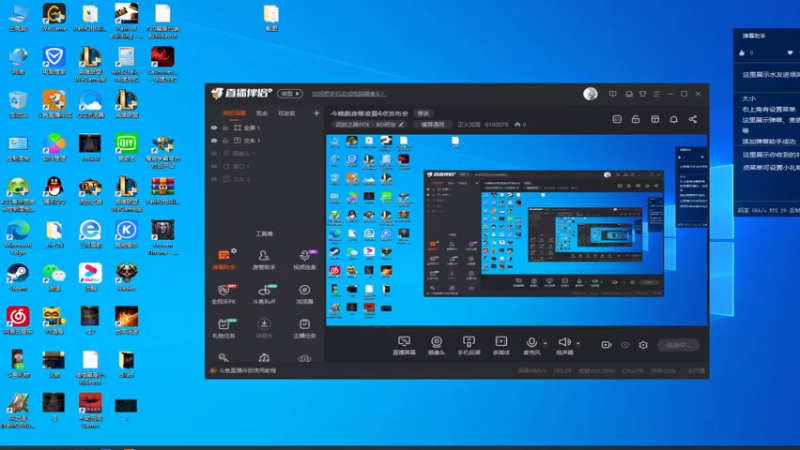Click the 全屏 1 source row
The width and height of the screenshot is (800, 450).
pos(263,128)
